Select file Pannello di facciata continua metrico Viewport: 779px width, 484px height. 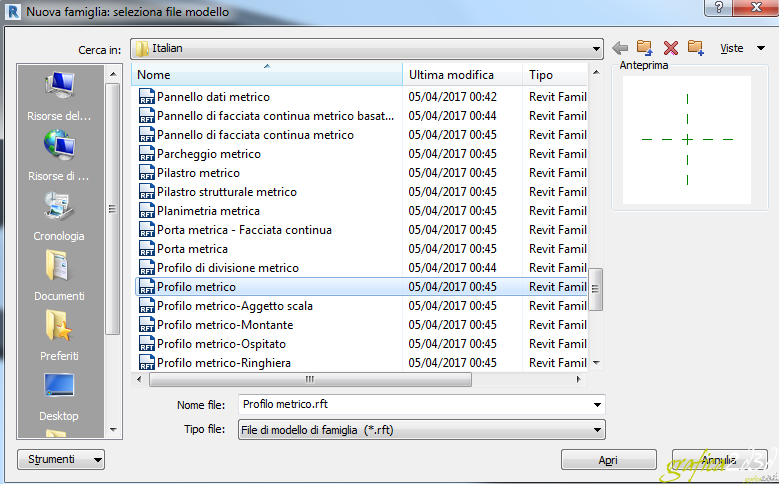255,135
